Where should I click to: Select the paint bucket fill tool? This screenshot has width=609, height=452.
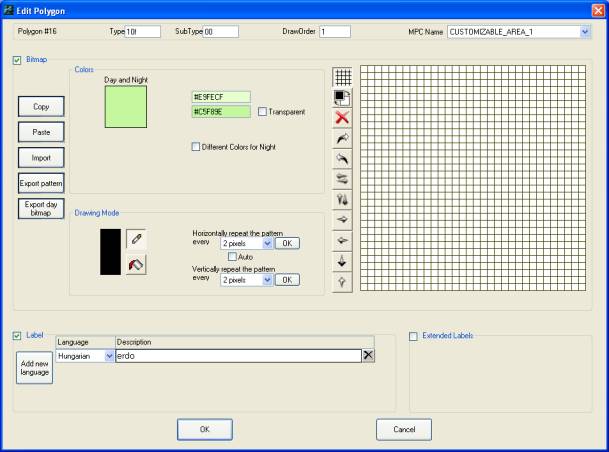pyautogui.click(x=136, y=264)
